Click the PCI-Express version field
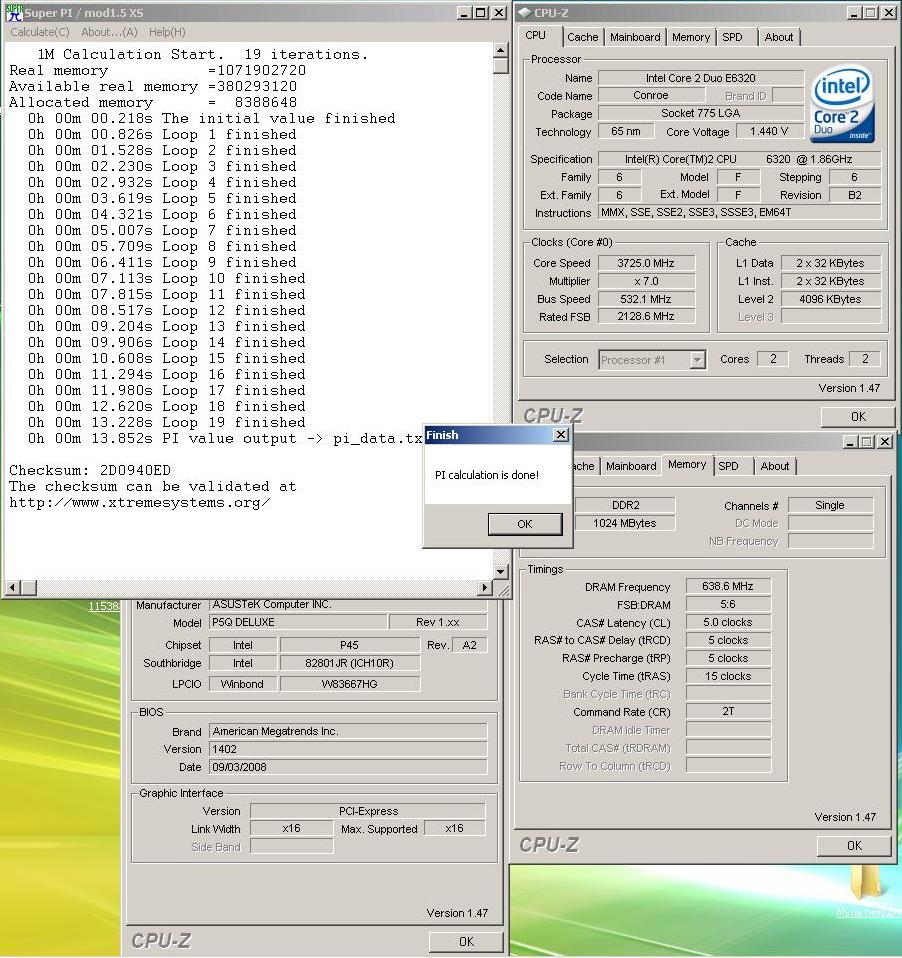The width and height of the screenshot is (902, 958). (368, 811)
